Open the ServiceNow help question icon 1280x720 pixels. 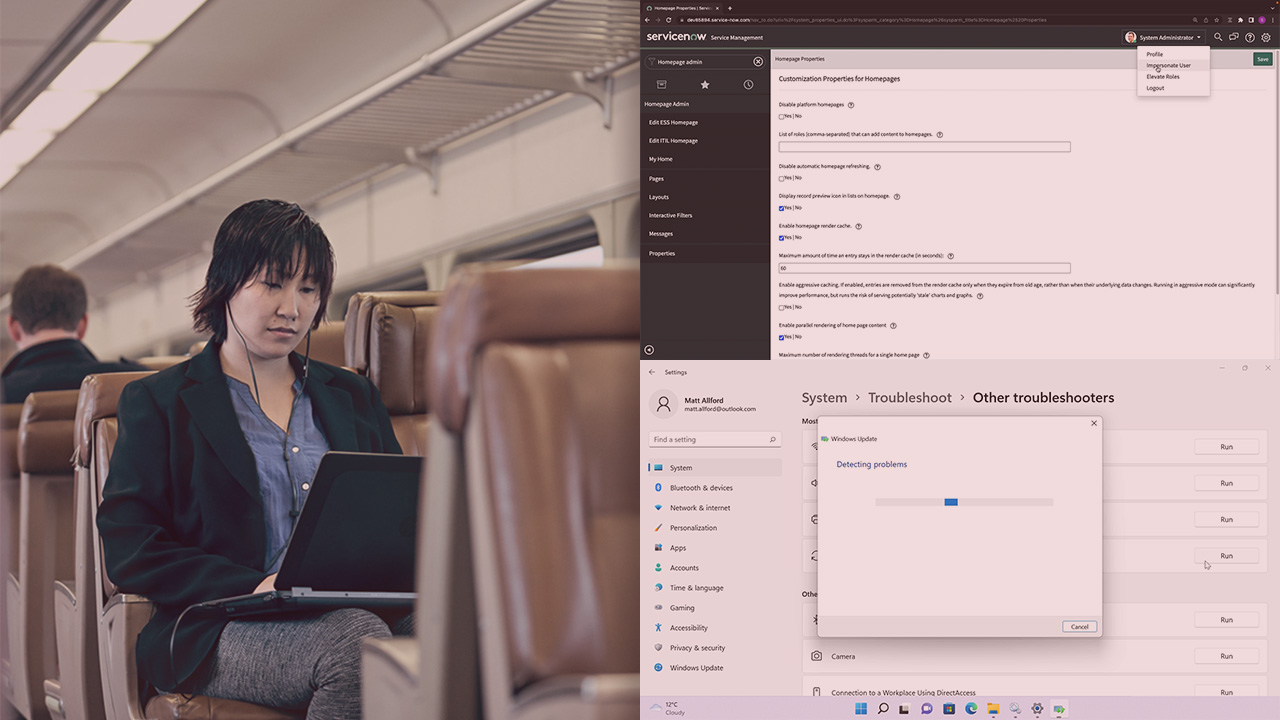tap(1250, 37)
